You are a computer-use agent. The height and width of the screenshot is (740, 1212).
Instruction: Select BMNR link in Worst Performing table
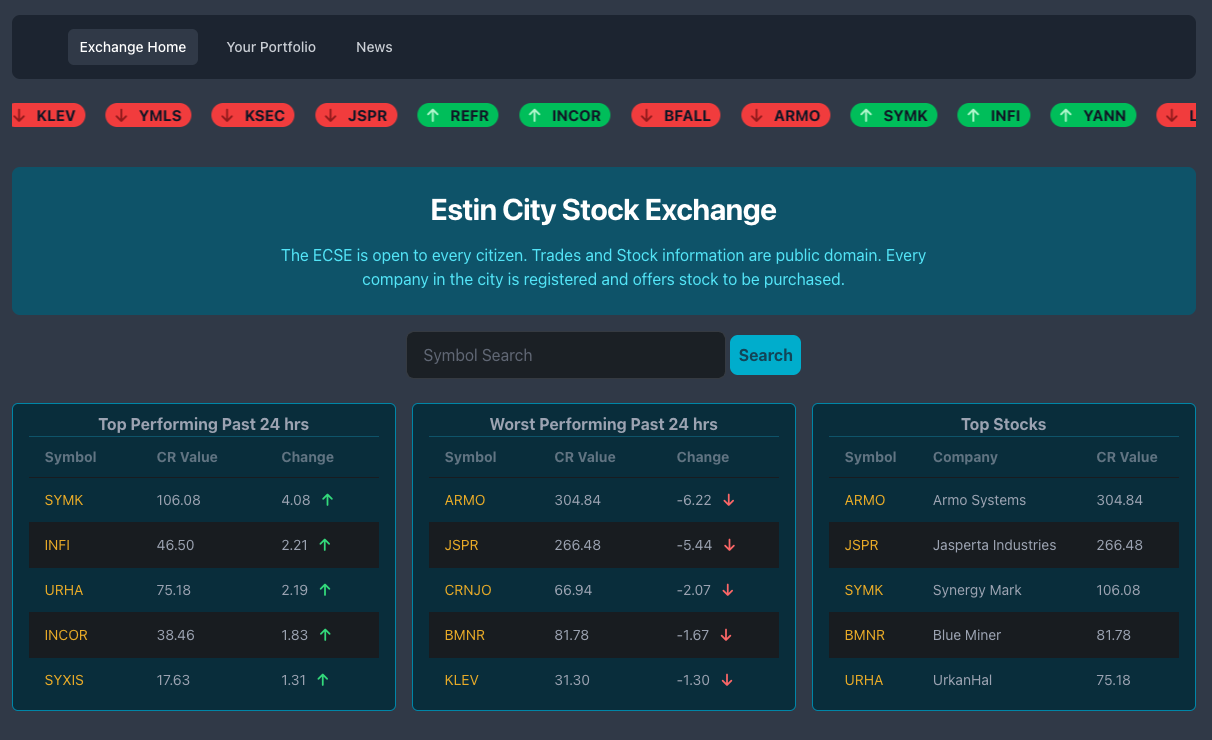coord(464,635)
